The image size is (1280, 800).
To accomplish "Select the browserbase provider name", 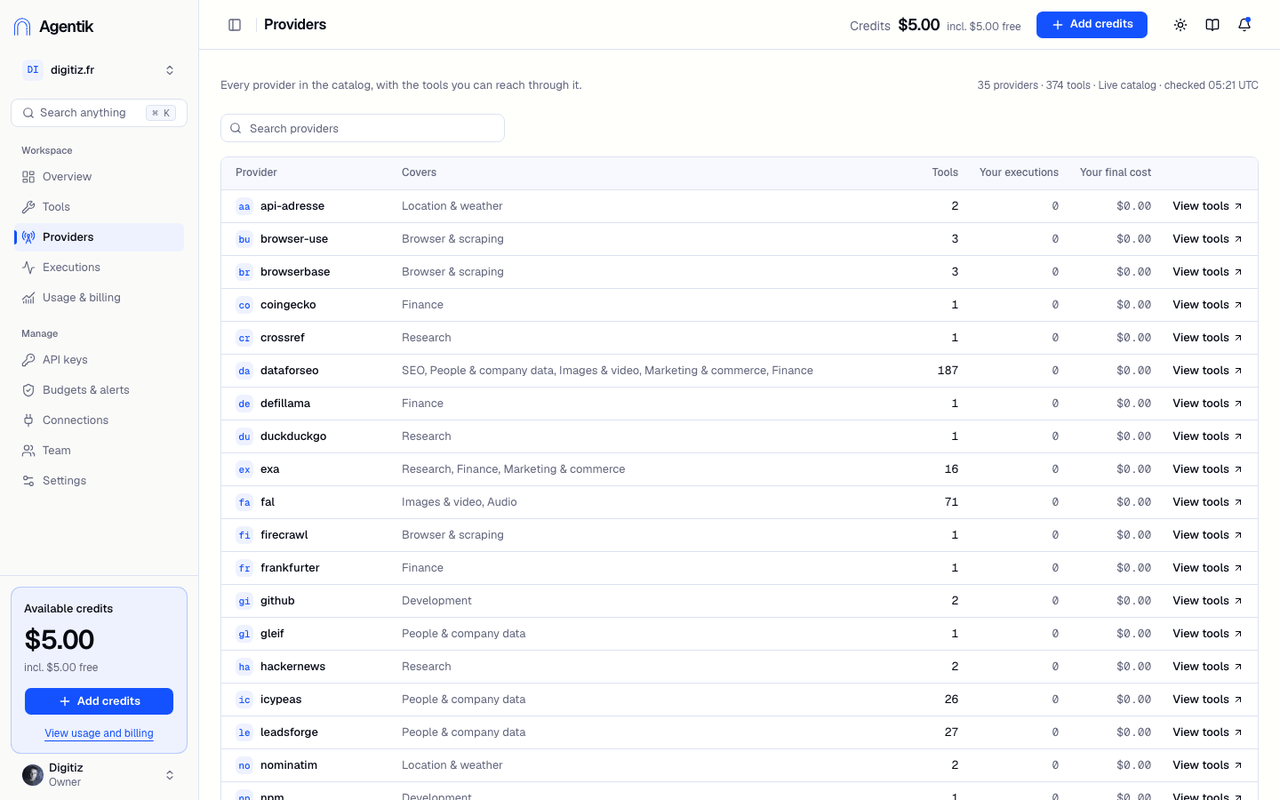I will [295, 272].
